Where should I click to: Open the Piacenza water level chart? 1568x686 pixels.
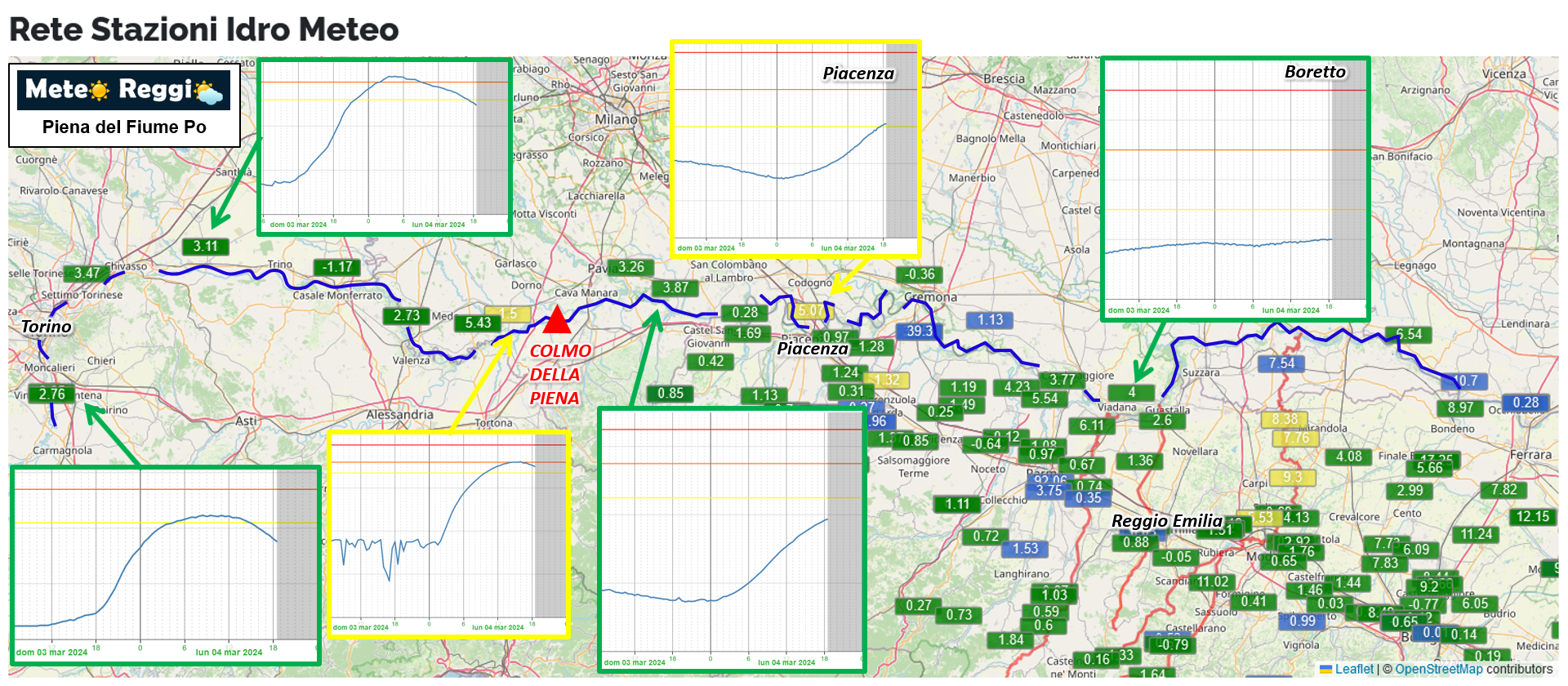795,149
